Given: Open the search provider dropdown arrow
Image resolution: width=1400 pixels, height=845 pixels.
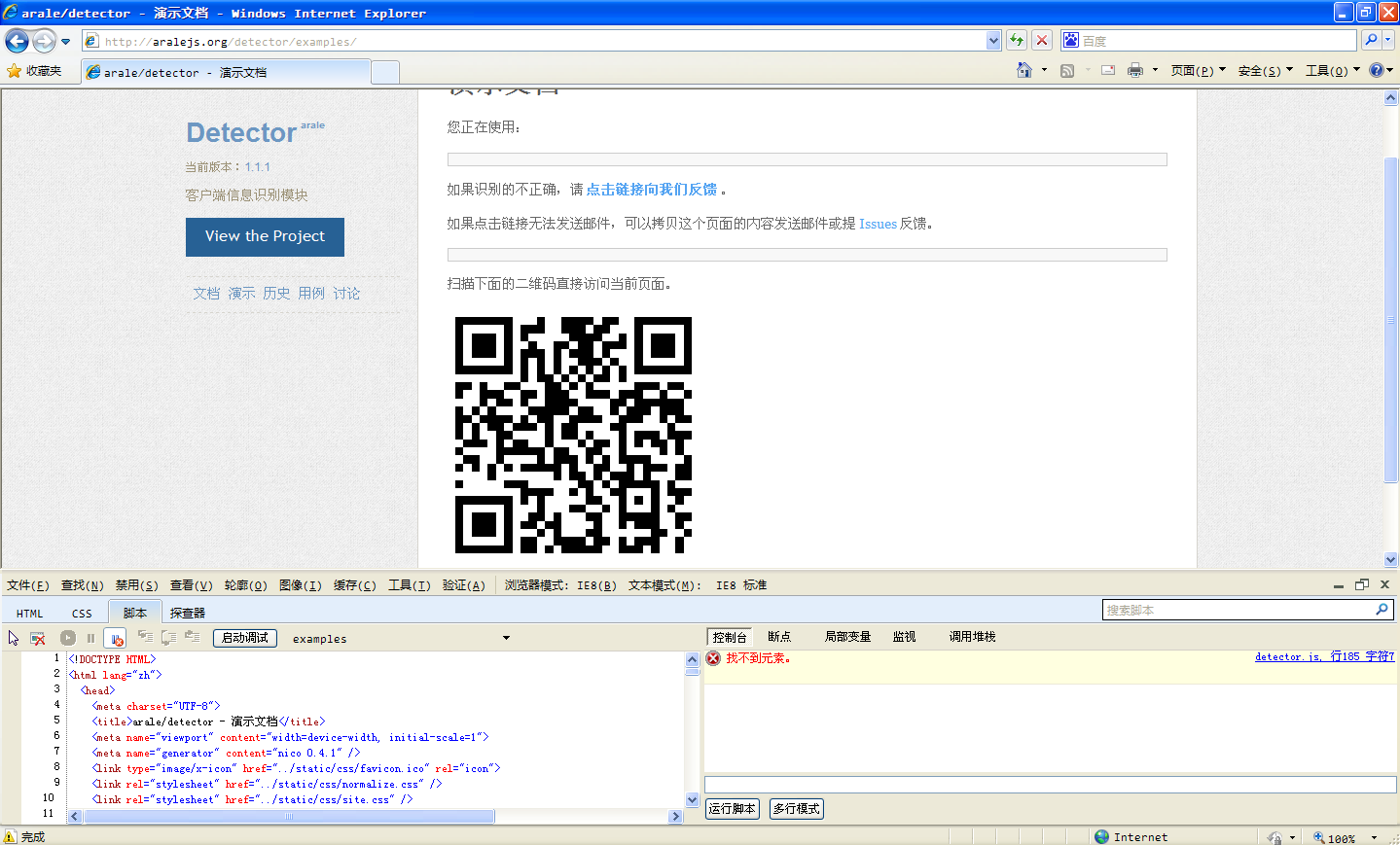Looking at the screenshot, I should pos(1388,40).
